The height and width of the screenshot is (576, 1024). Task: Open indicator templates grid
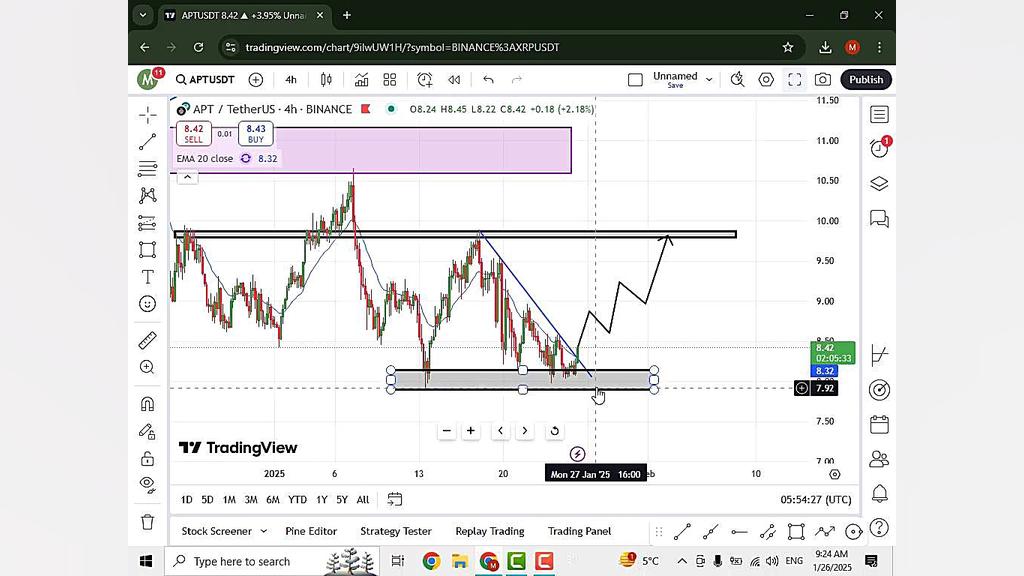[x=390, y=80]
